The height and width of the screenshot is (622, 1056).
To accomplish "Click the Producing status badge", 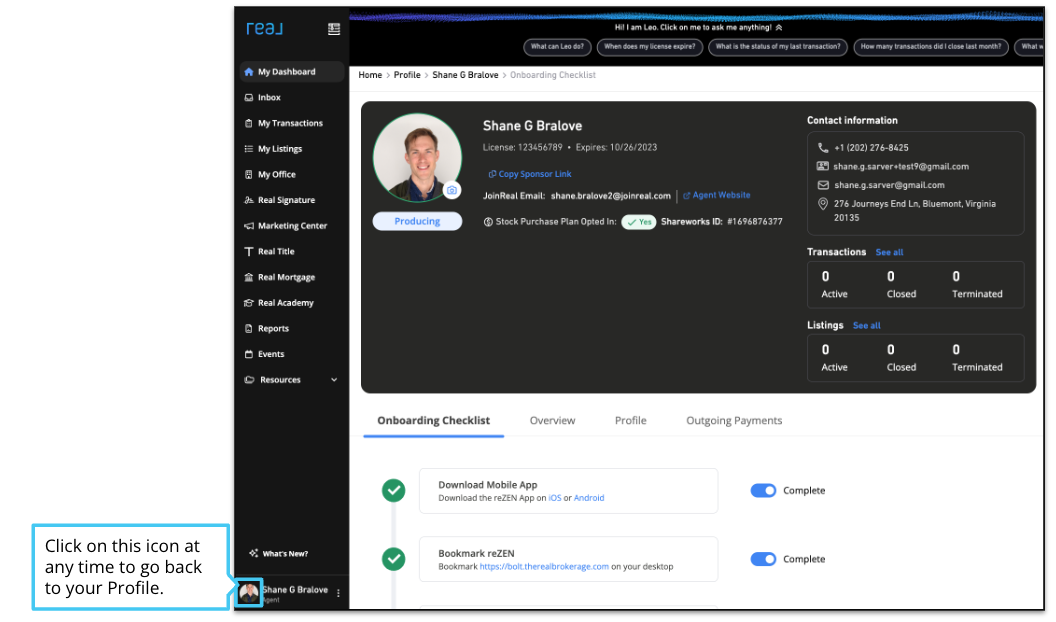I will (x=417, y=222).
